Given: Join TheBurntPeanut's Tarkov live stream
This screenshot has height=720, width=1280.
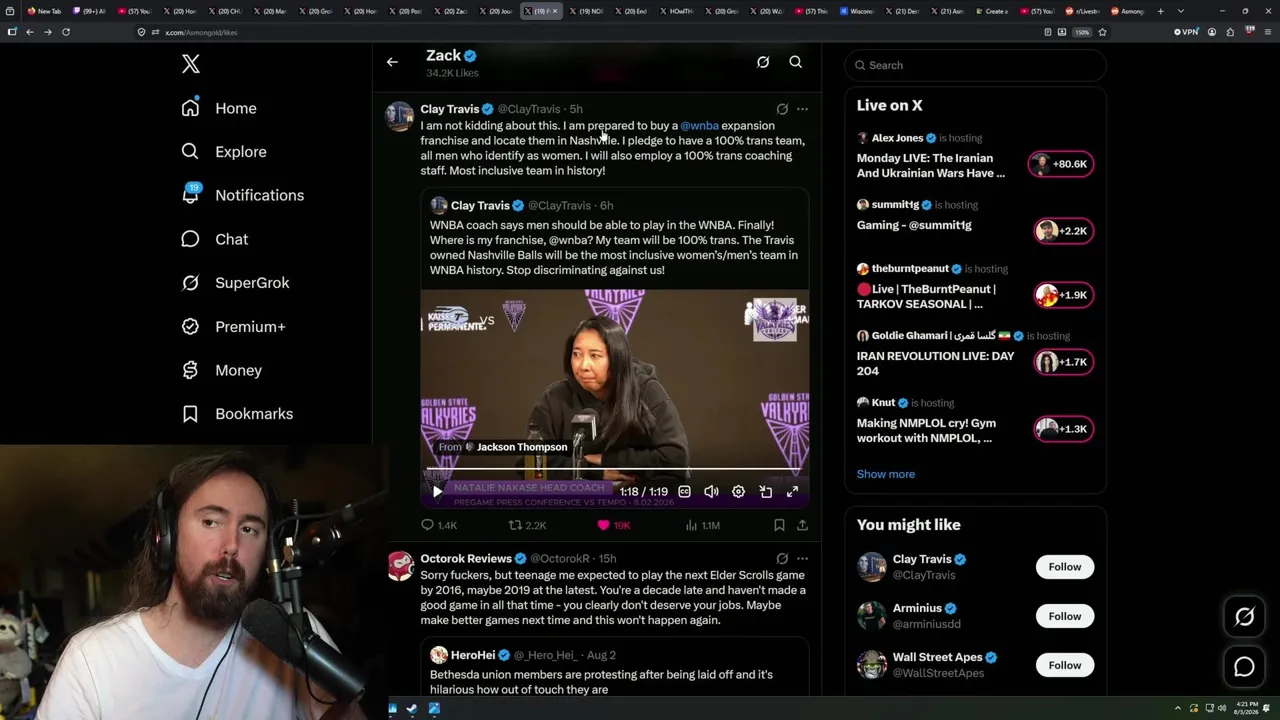Looking at the screenshot, I should click(1061, 295).
